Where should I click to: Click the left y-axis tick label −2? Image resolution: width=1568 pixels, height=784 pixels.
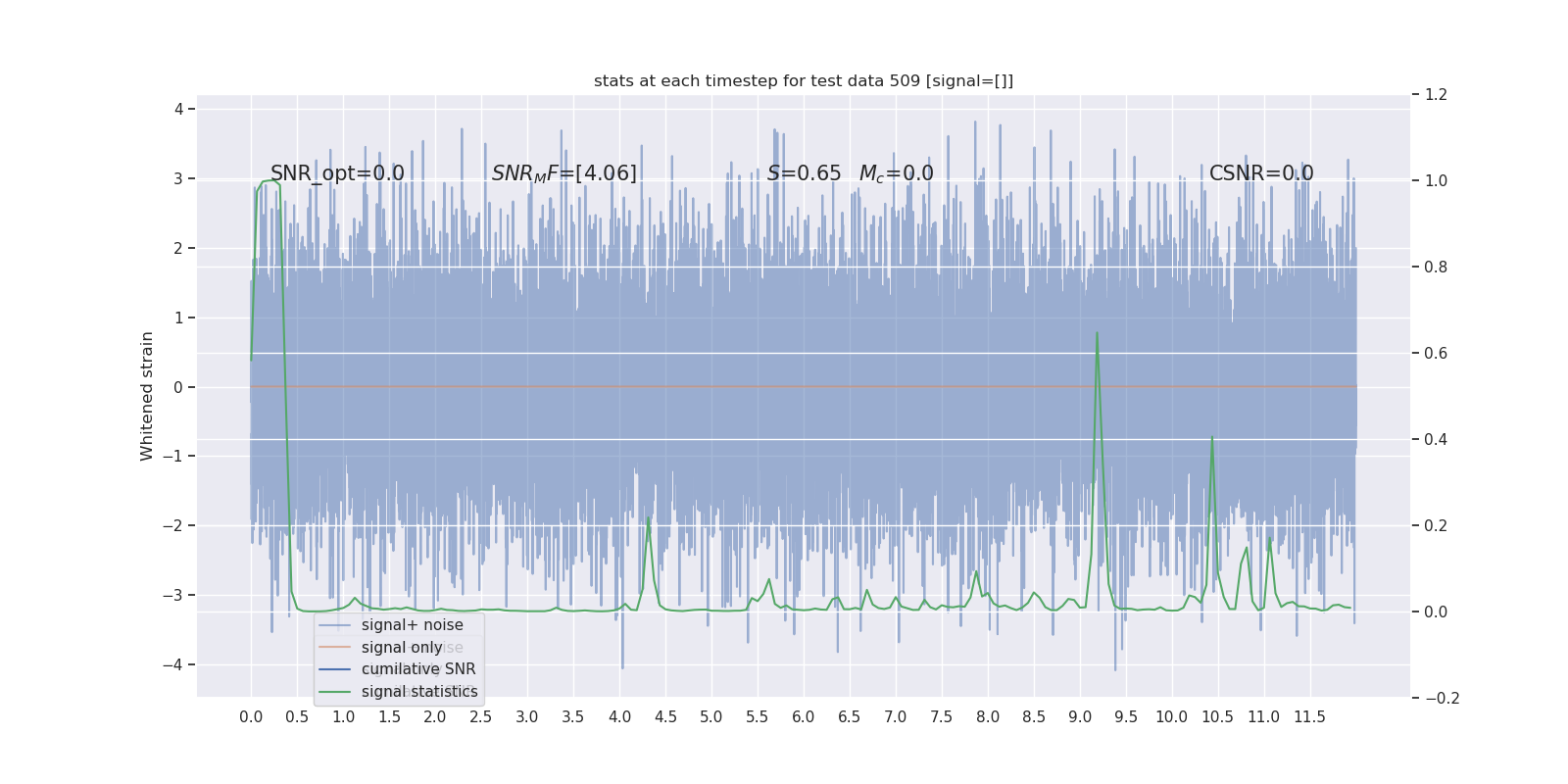pos(172,525)
